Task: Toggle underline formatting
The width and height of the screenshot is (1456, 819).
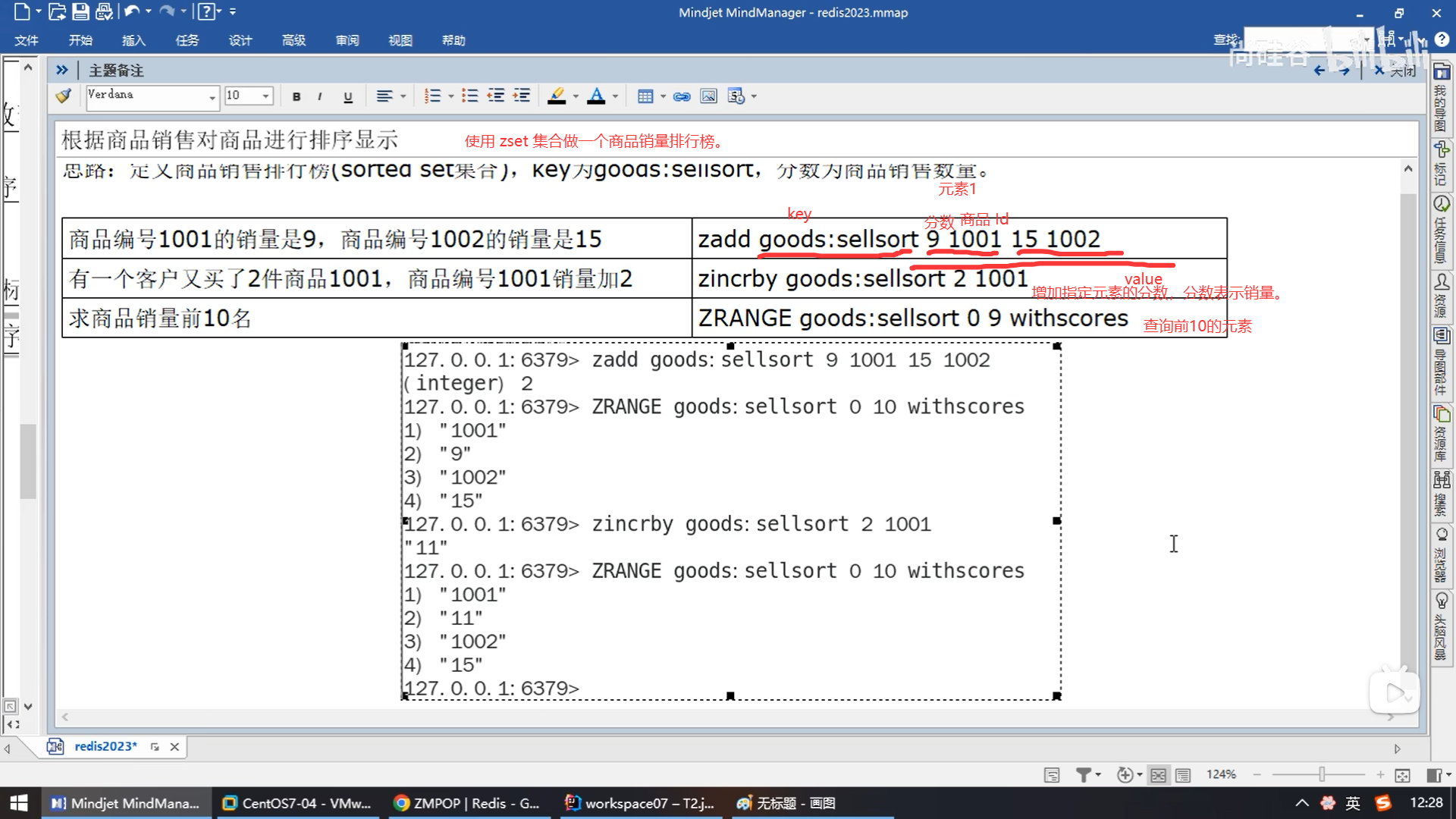Action: (x=348, y=96)
